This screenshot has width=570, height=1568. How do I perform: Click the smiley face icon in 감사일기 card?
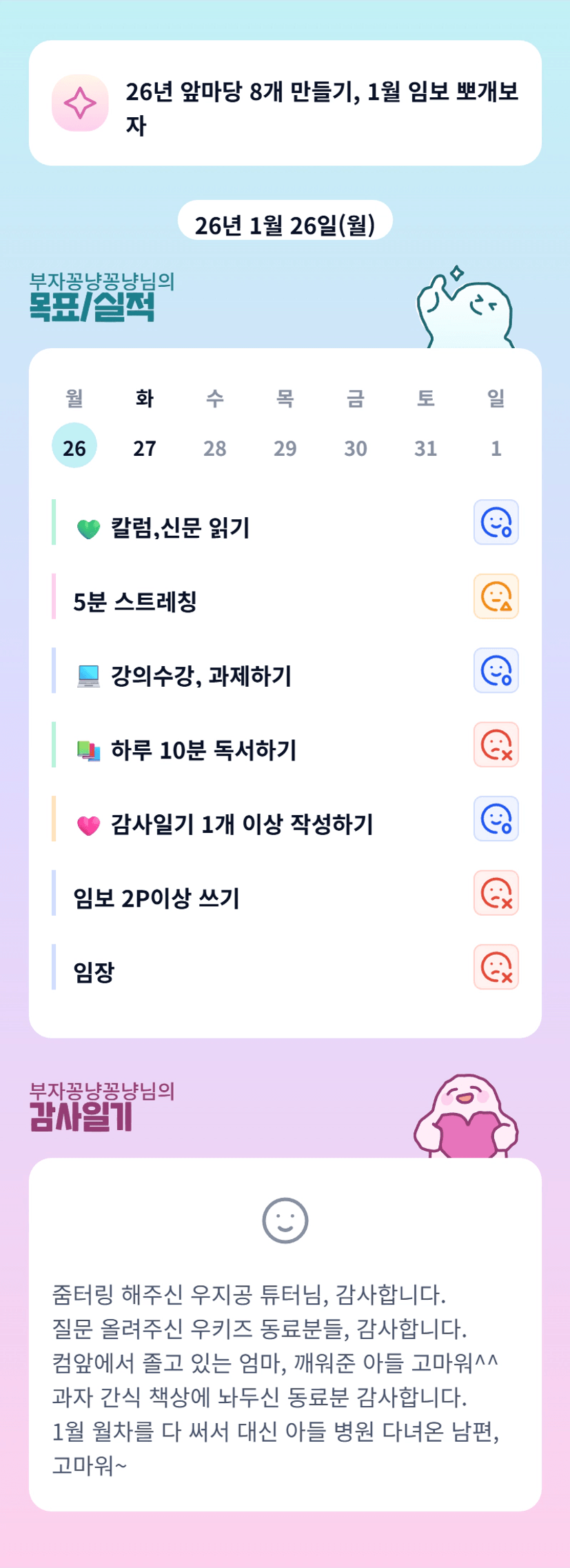pyautogui.click(x=285, y=1220)
